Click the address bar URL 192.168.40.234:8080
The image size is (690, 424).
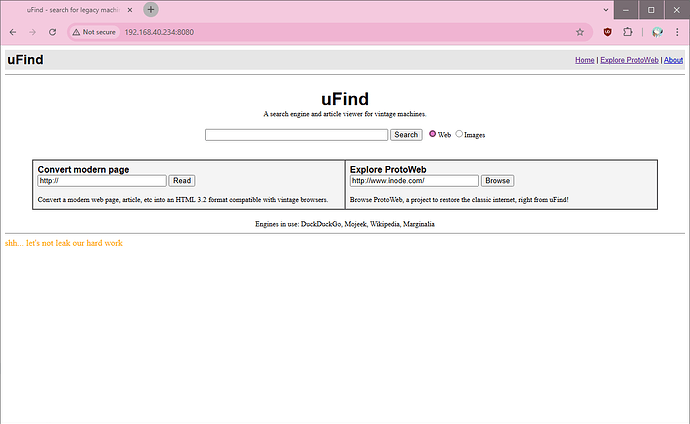[159, 32]
